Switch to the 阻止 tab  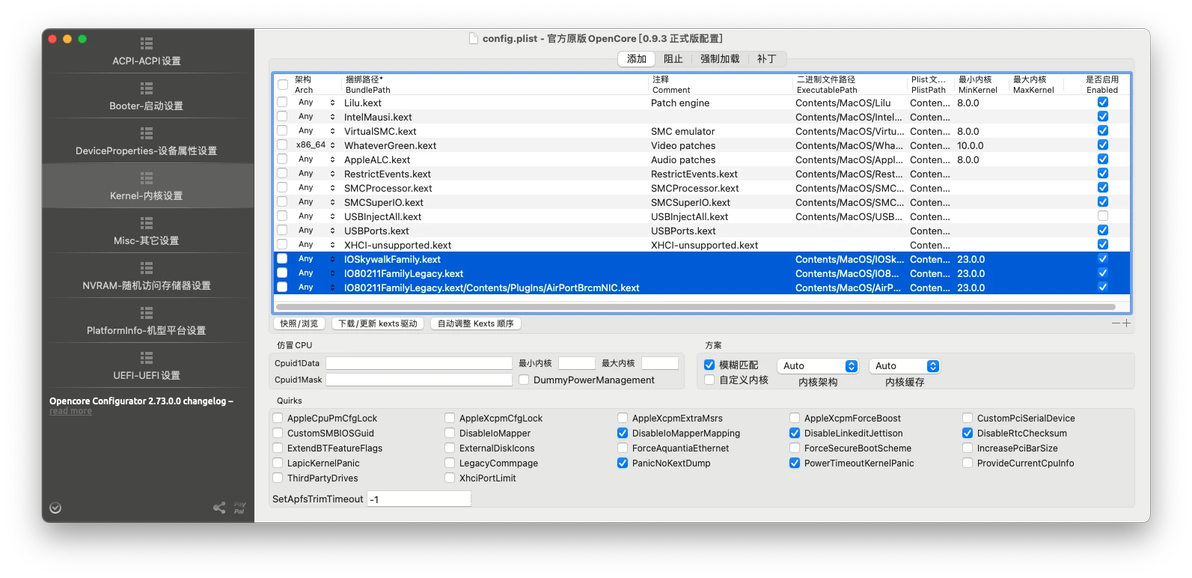pos(673,59)
